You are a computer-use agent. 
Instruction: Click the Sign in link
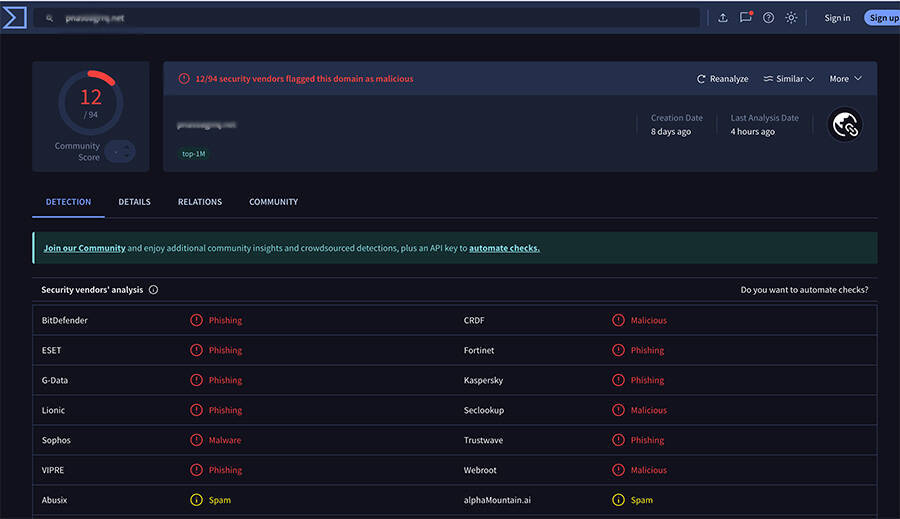tap(837, 18)
